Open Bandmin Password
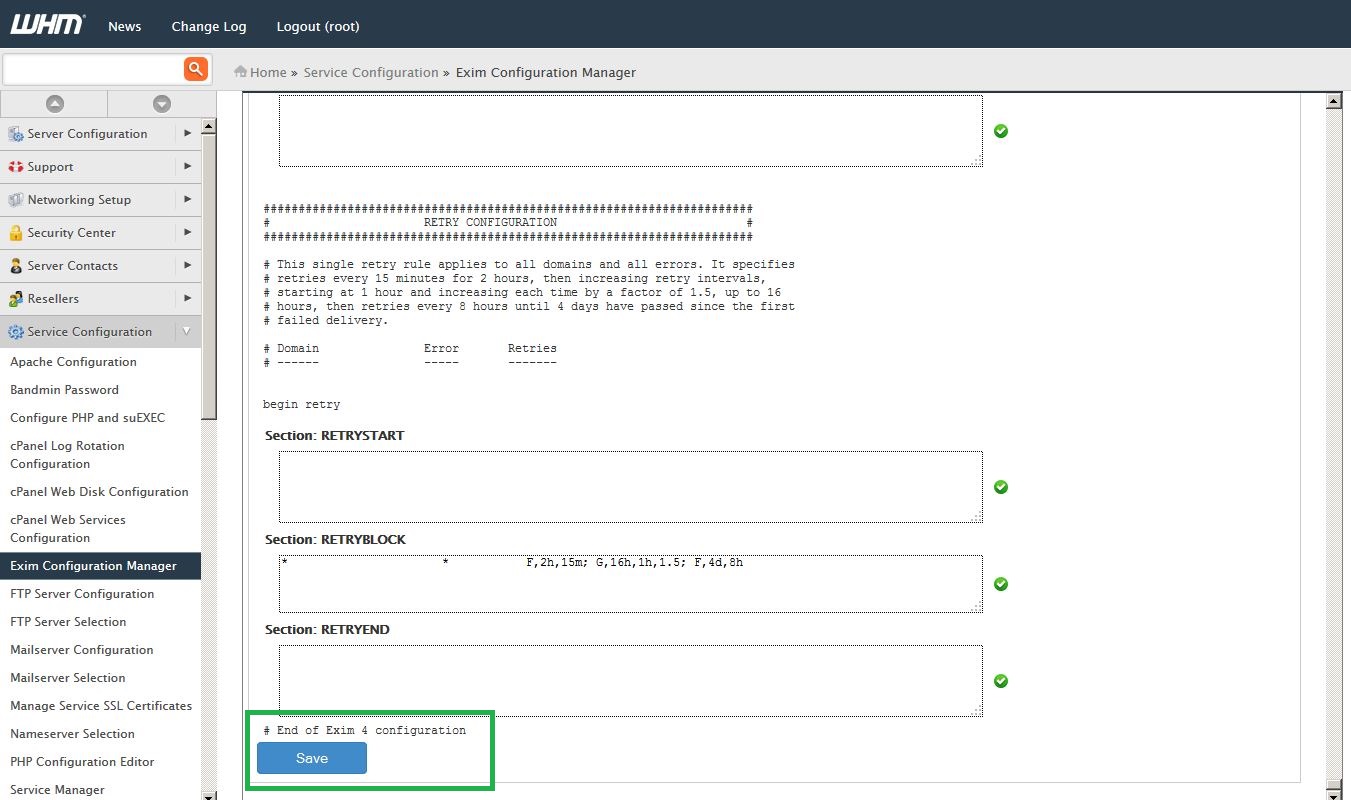 click(x=64, y=390)
